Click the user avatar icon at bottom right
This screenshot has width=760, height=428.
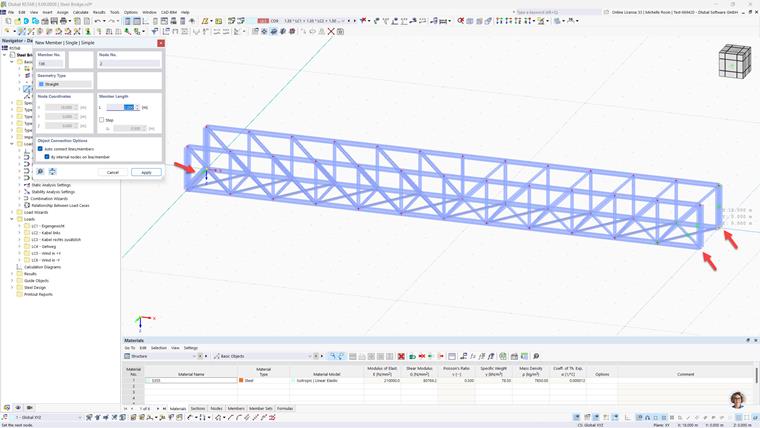[x=737, y=400]
